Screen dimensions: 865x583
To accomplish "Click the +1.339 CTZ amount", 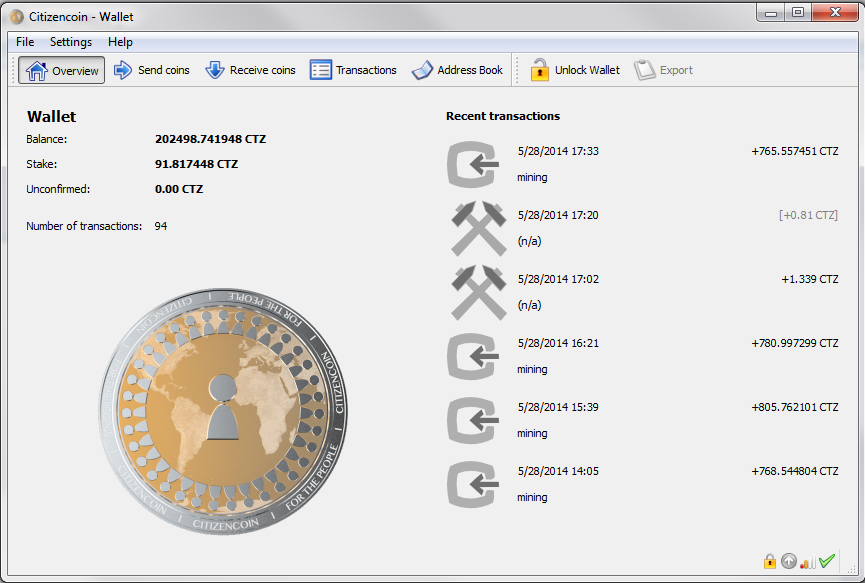I will (809, 279).
